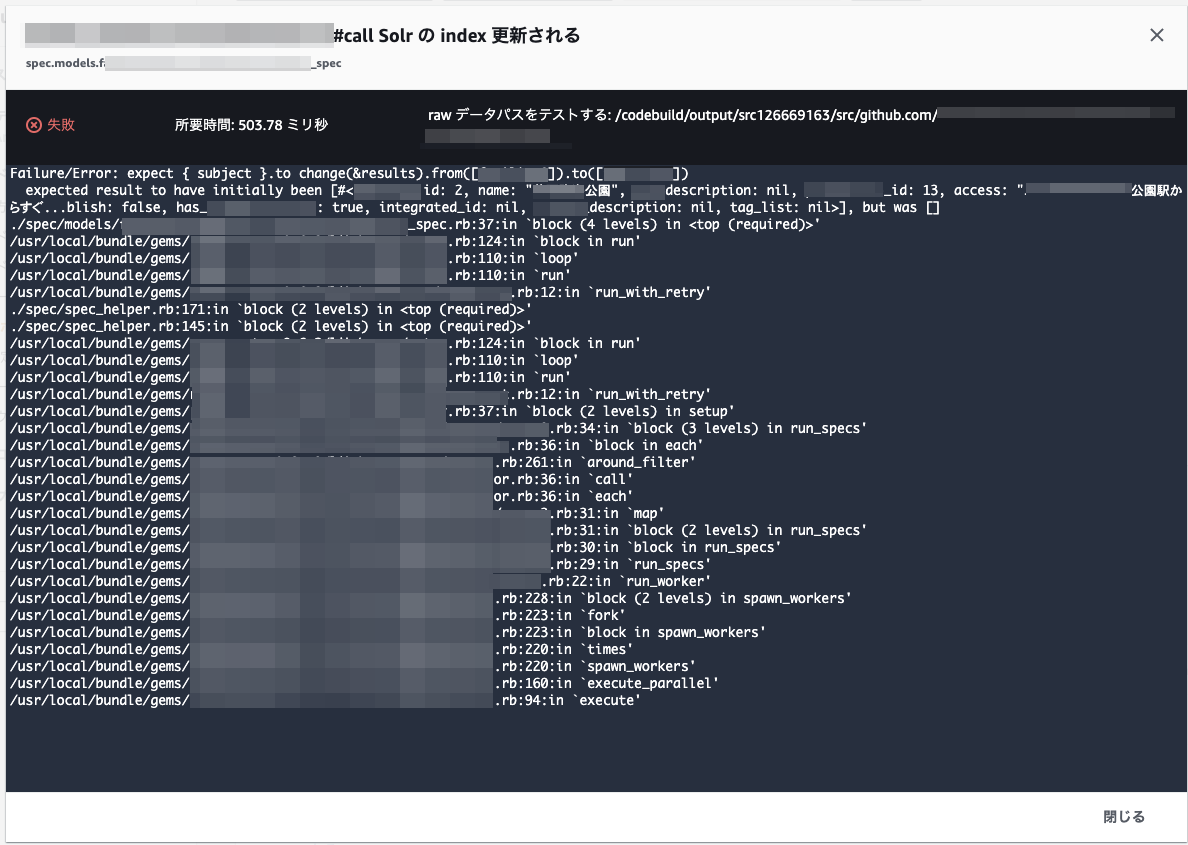Click the 'Failure/Error: expect { subject }' line
Image resolution: width=1188 pixels, height=845 pixels.
click(x=349, y=174)
